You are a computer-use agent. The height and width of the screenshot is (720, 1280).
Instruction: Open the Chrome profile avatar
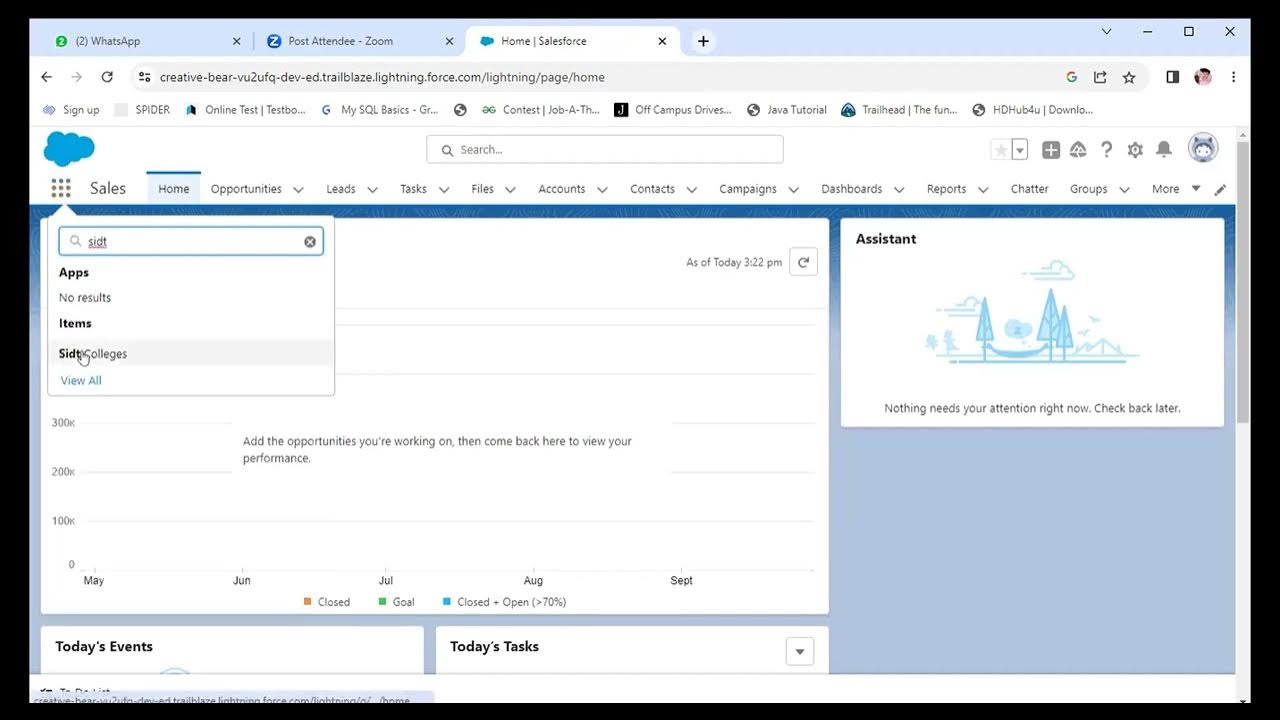pyautogui.click(x=1203, y=77)
